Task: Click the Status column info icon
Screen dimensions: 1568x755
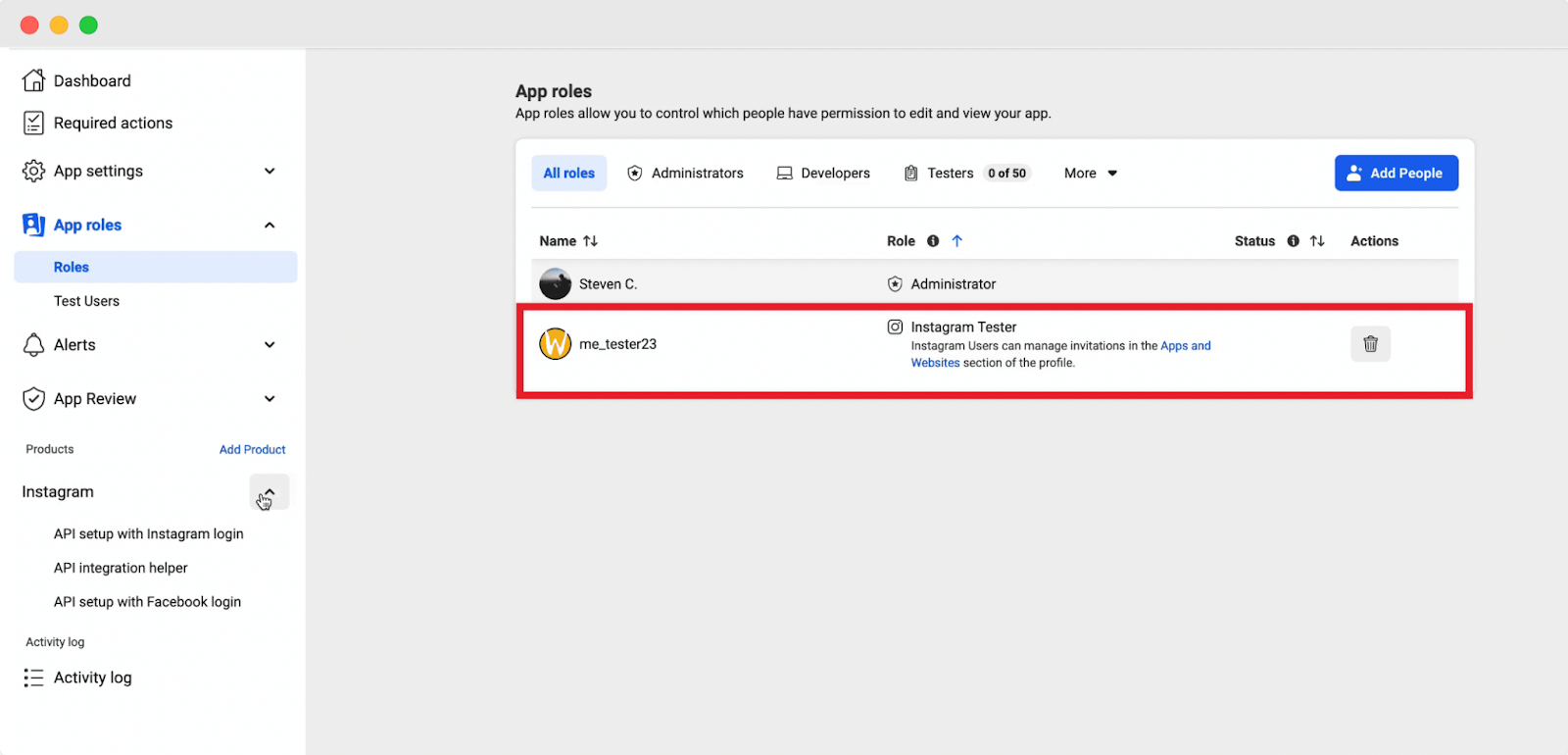Action: pos(1293,241)
